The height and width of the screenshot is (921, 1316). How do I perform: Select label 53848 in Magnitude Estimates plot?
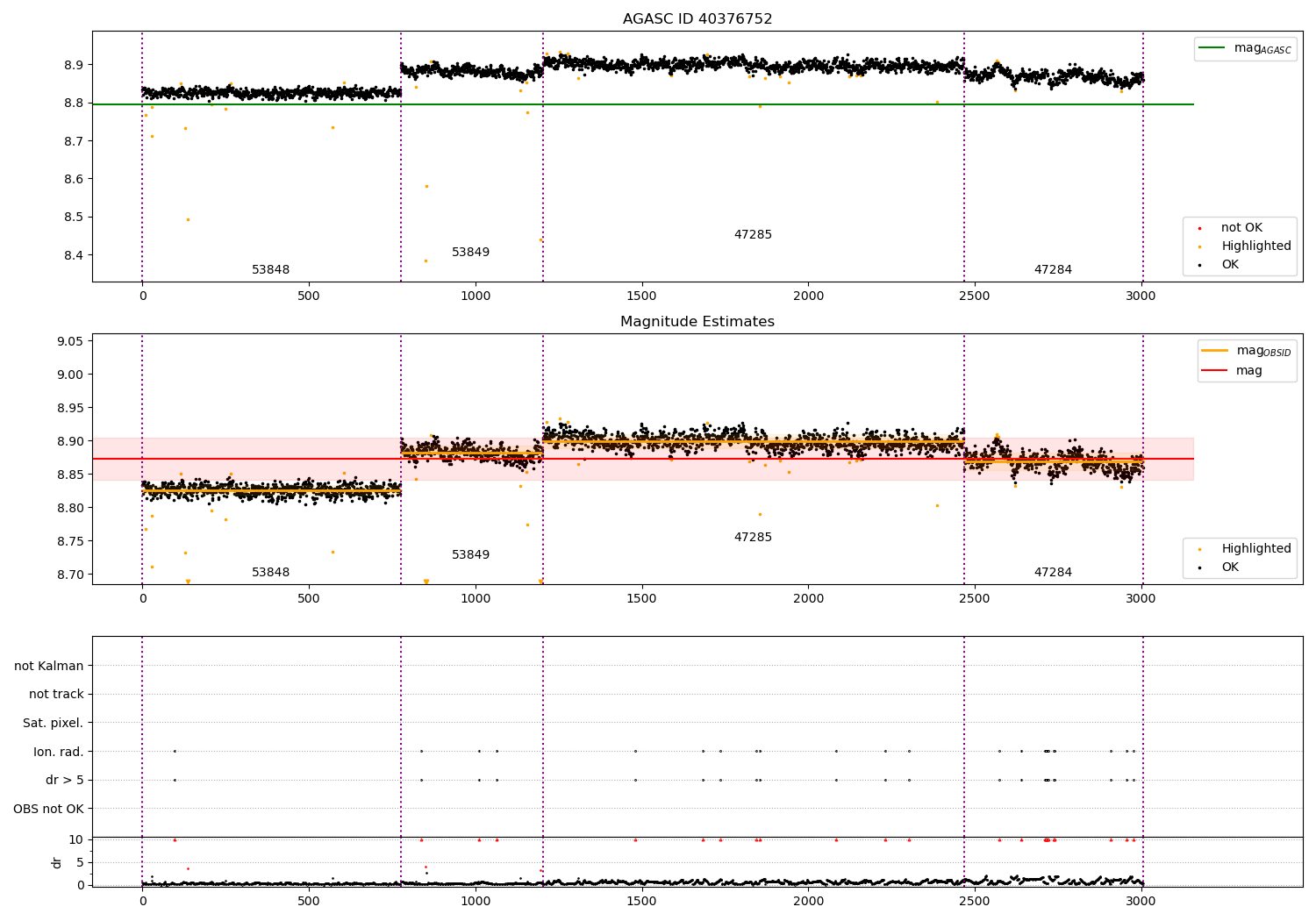click(270, 573)
